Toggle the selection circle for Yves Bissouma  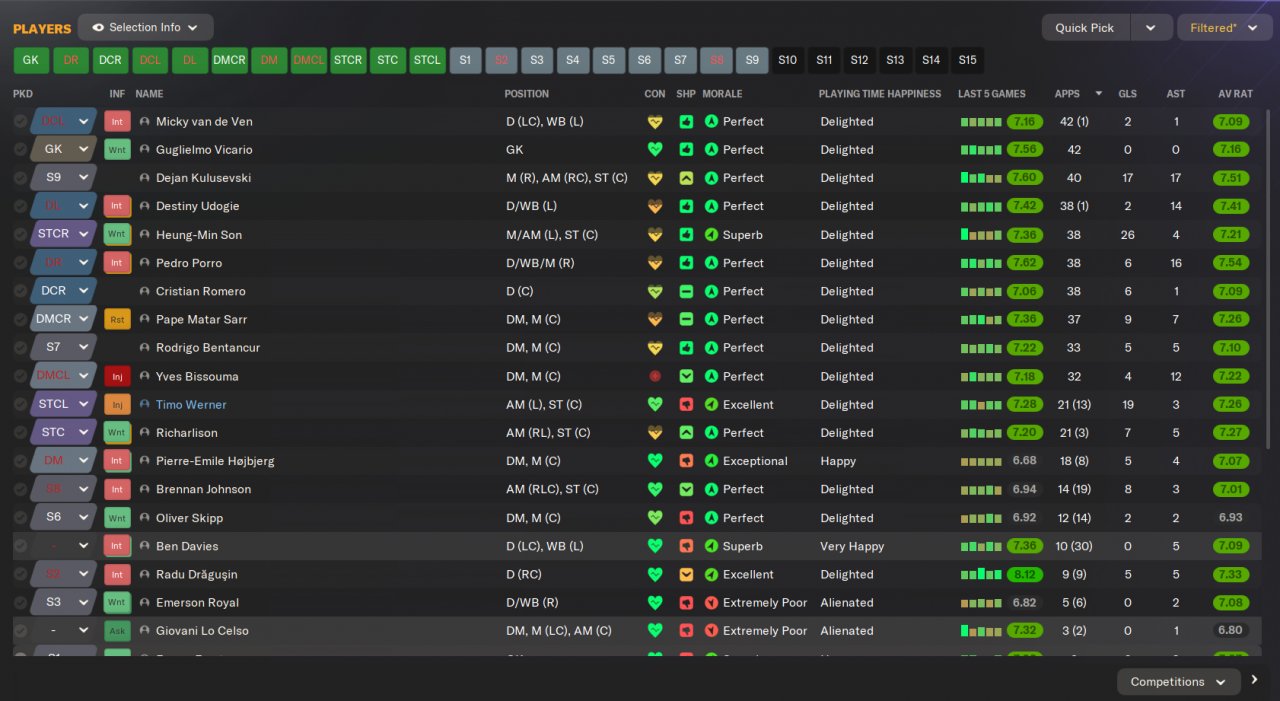pyautogui.click(x=20, y=377)
